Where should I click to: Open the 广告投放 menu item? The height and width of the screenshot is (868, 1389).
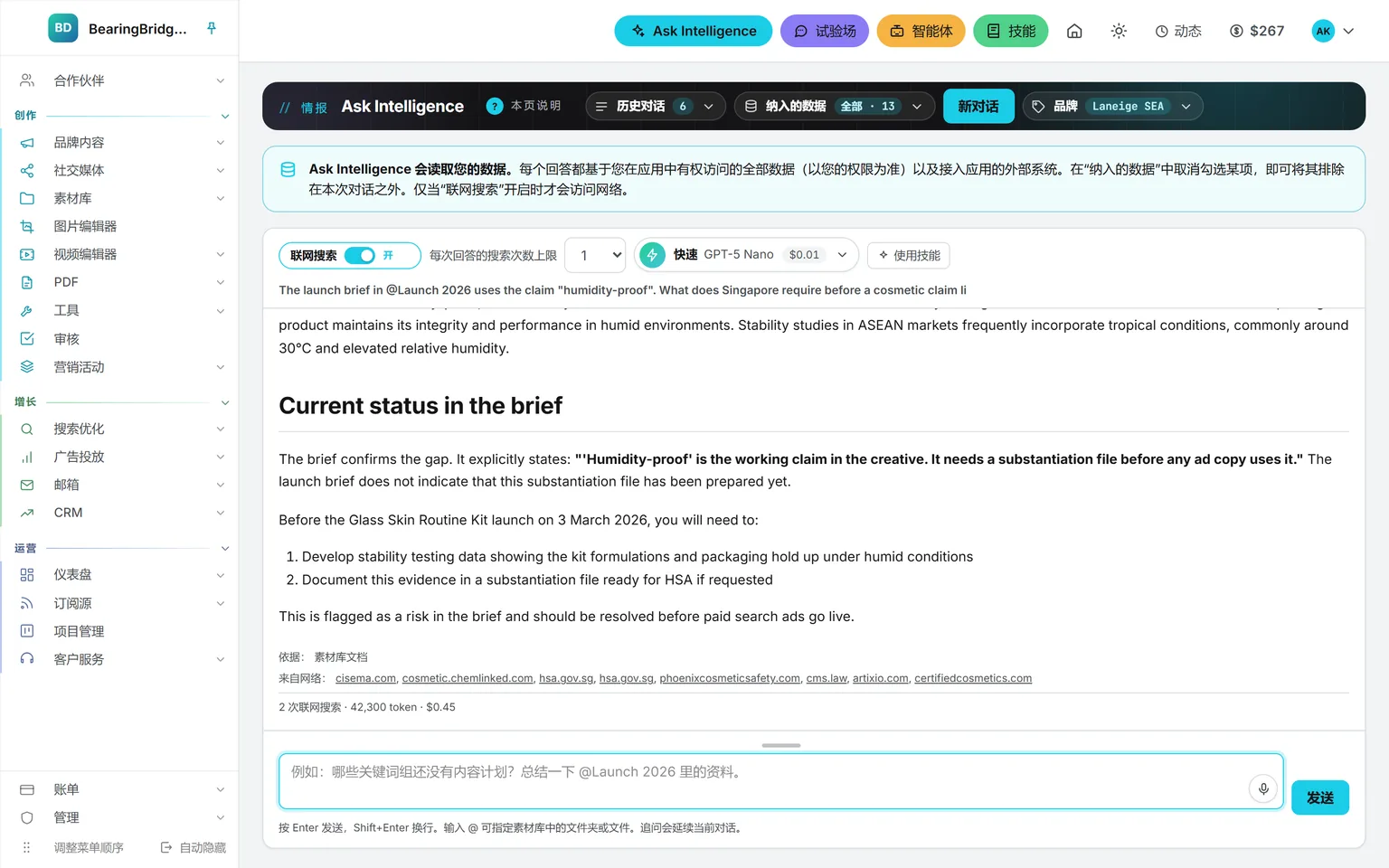[x=119, y=457]
